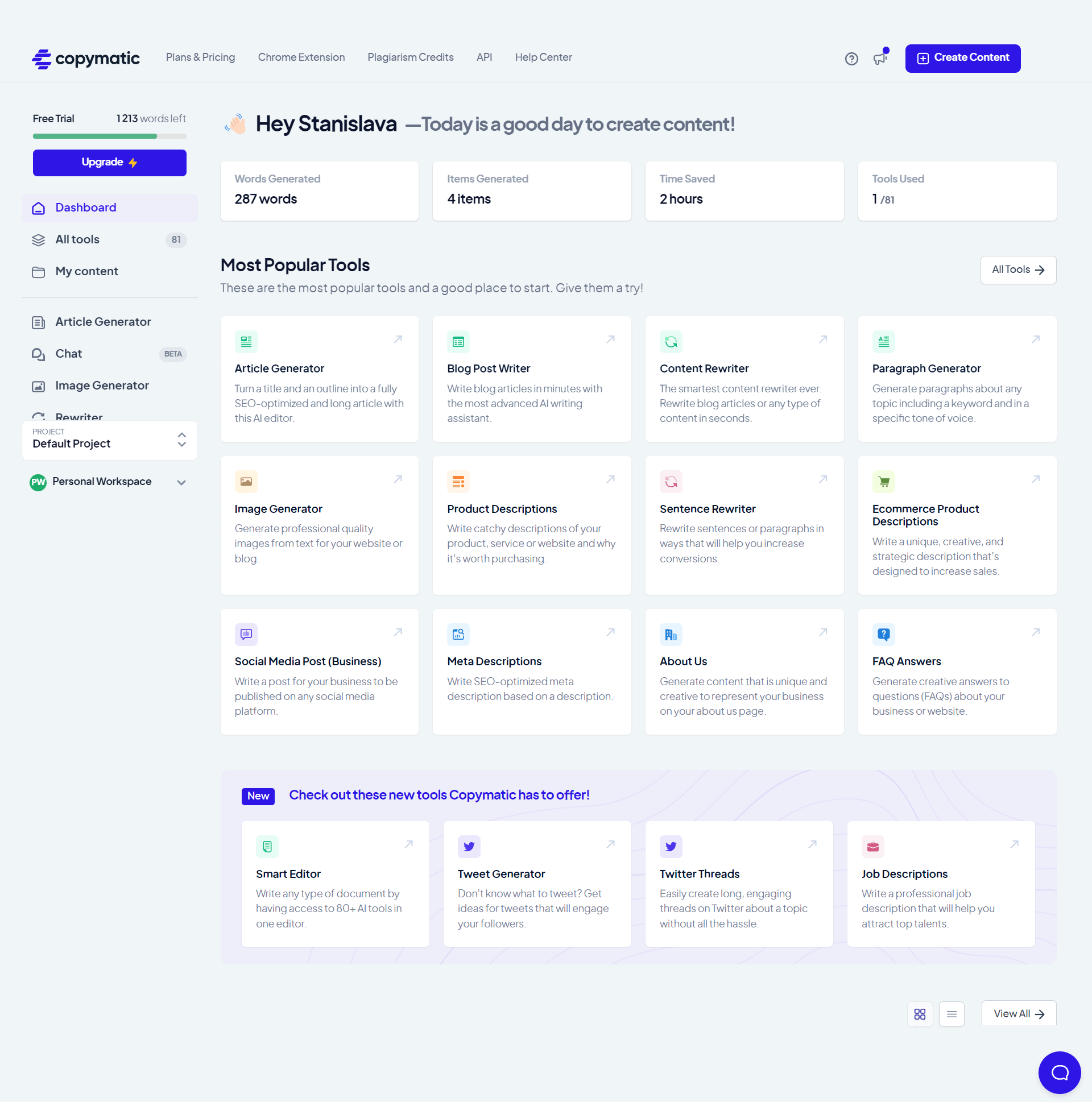Open the Twitter Threads title
Viewport: 1092px width, 1102px height.
point(700,874)
